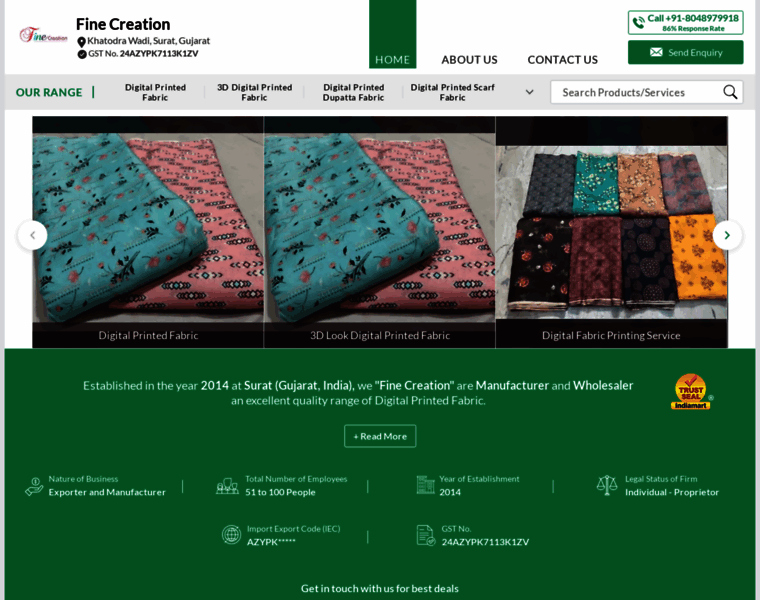Click the Send Enquiry button
This screenshot has width=760, height=600.
(x=685, y=52)
